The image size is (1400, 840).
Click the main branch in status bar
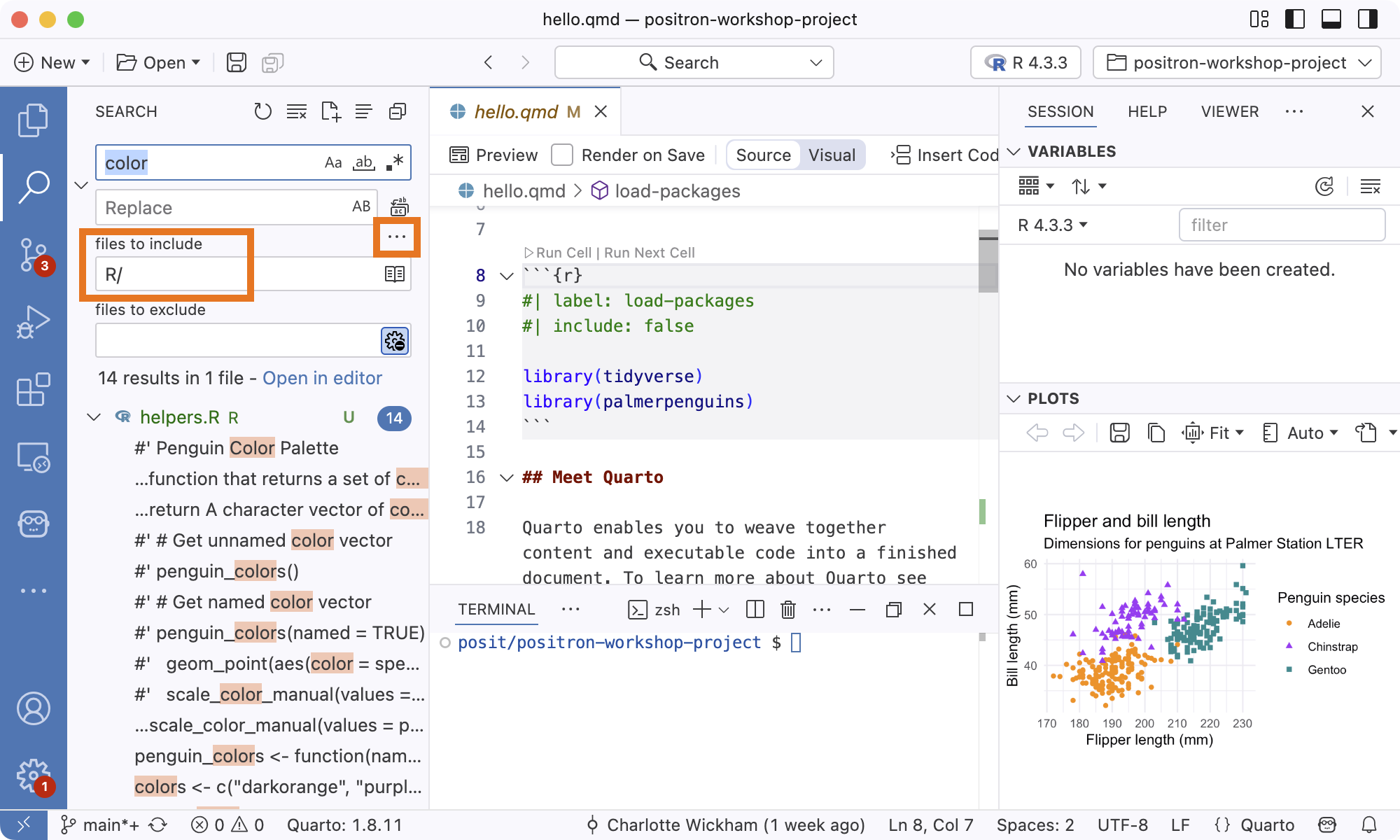[x=101, y=825]
